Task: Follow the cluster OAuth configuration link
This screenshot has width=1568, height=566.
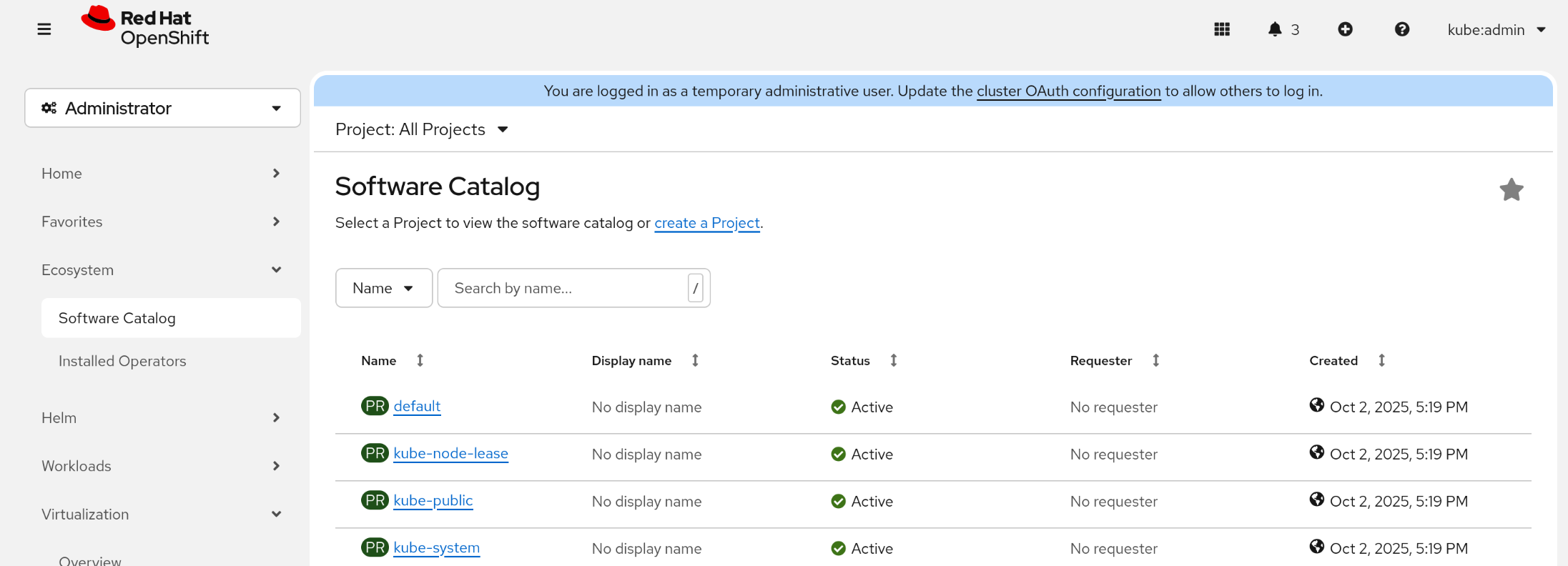Action: click(1068, 91)
